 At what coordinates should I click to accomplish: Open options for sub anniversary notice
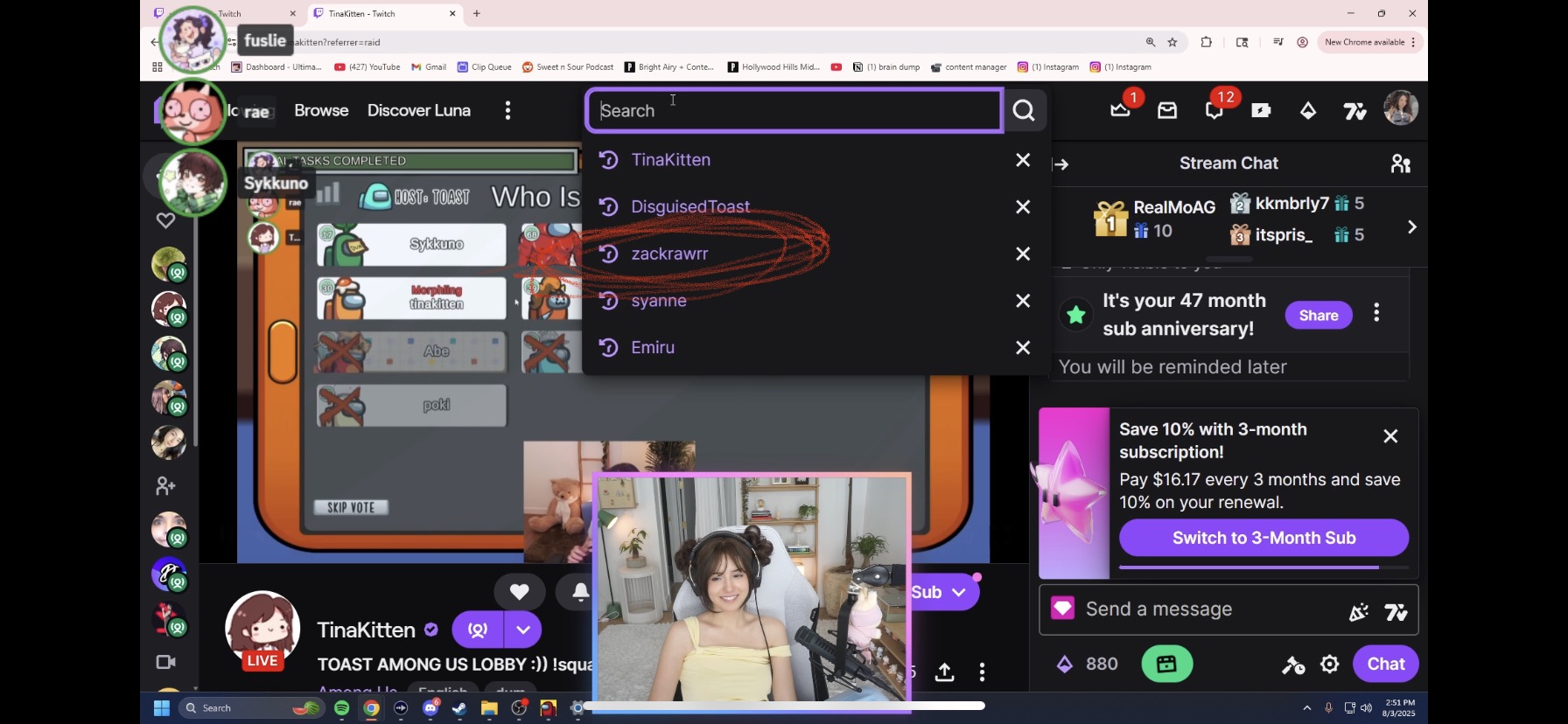pos(1376,313)
